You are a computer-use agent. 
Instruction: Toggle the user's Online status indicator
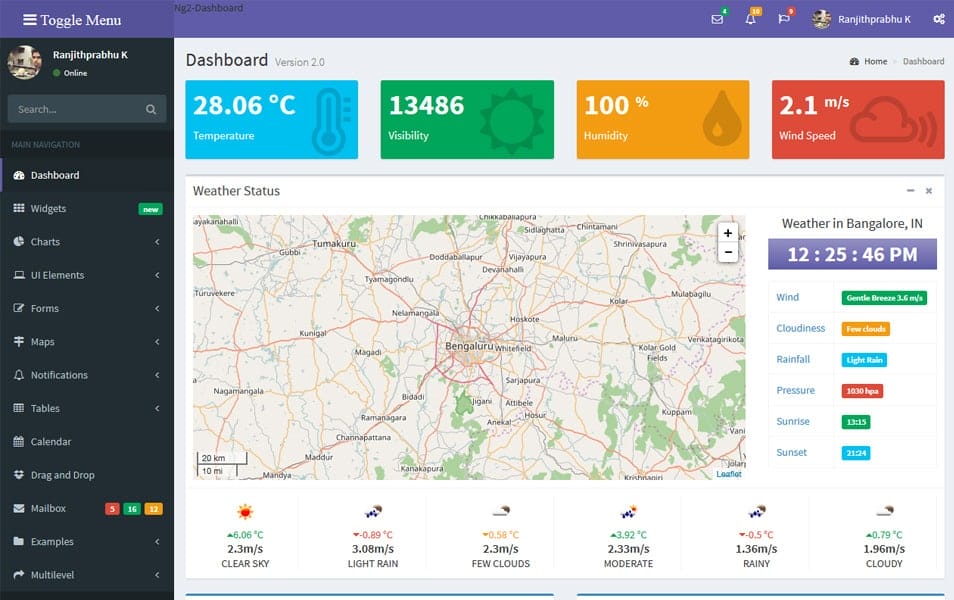[x=57, y=73]
